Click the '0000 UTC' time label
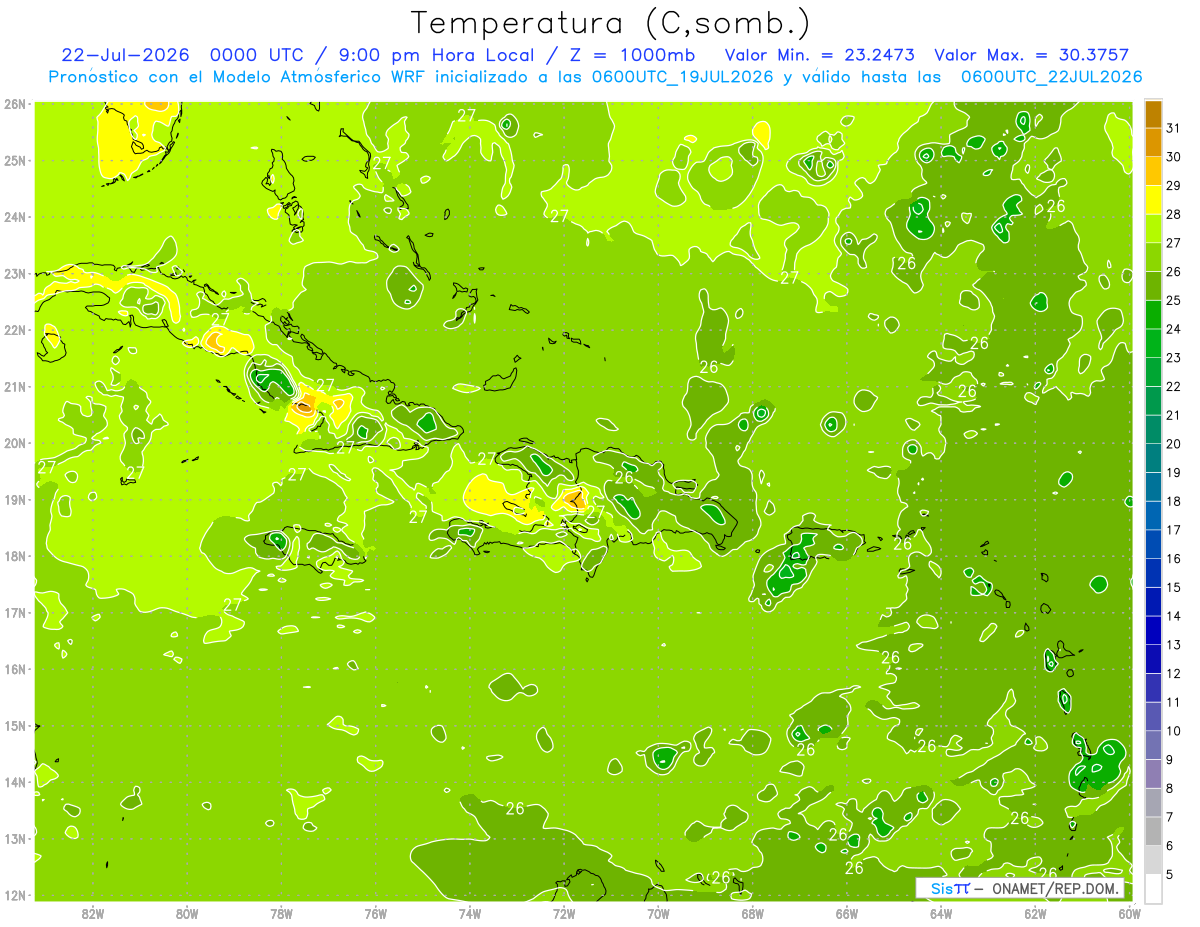 point(255,55)
